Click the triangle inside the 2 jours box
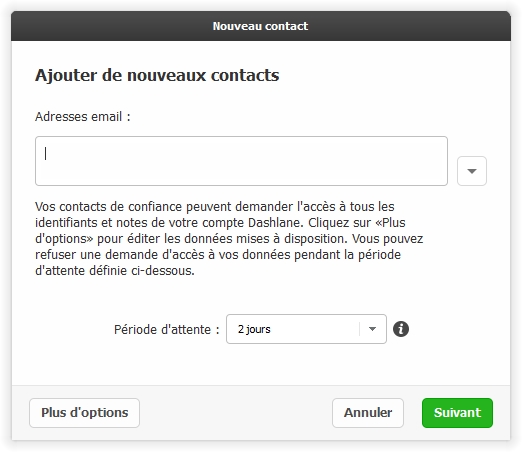 coord(372,329)
